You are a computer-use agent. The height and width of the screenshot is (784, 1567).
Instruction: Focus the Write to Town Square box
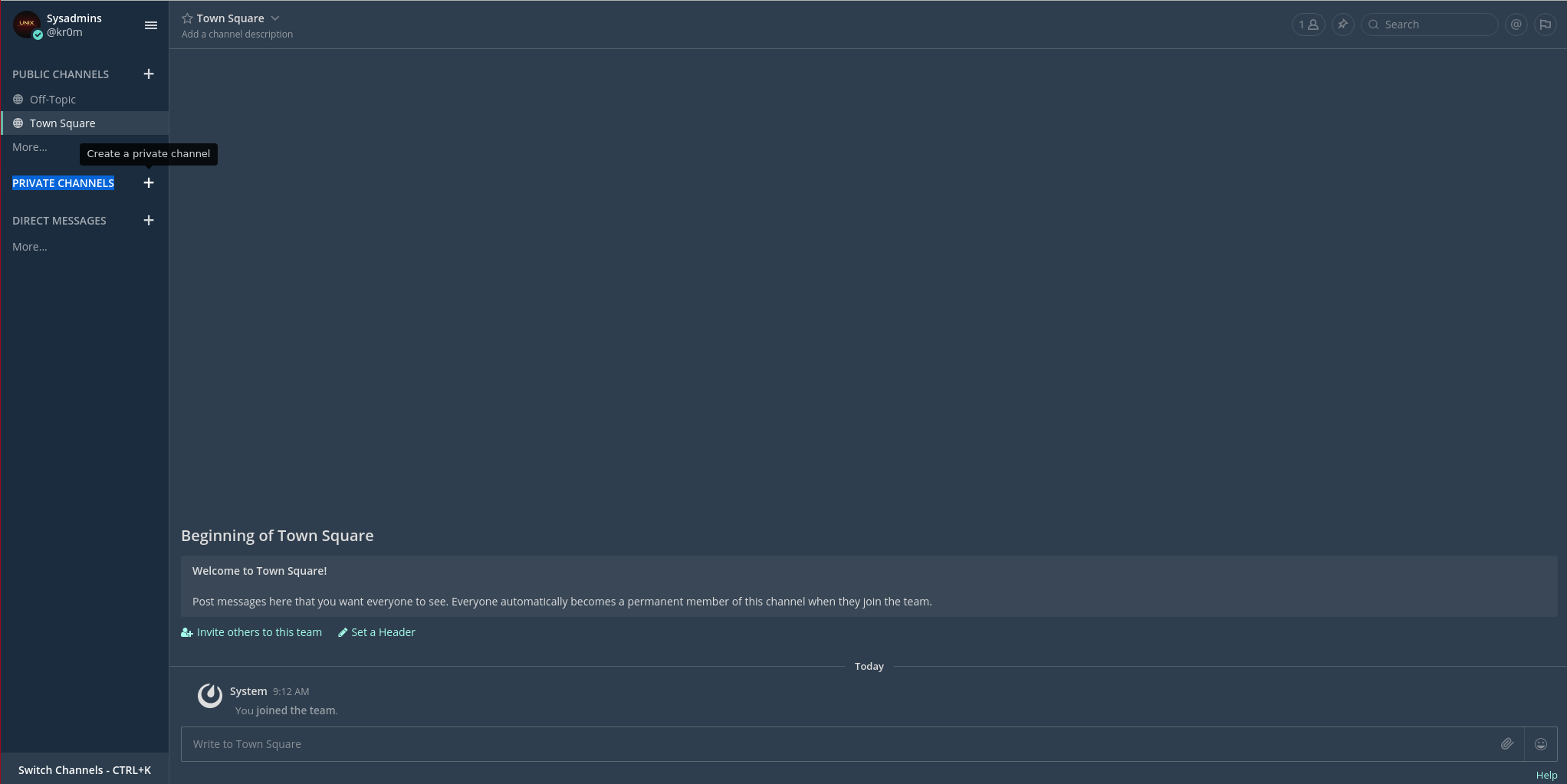pyautogui.click(x=836, y=744)
